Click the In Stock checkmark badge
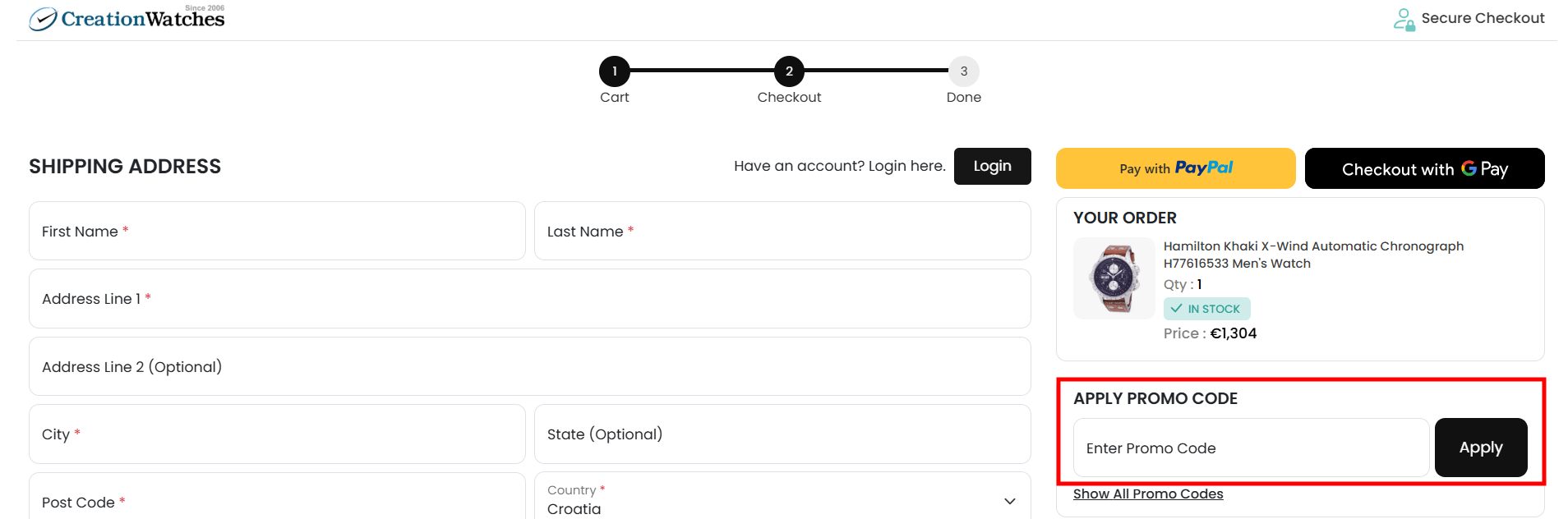This screenshot has height=519, width=1568. click(x=1206, y=309)
